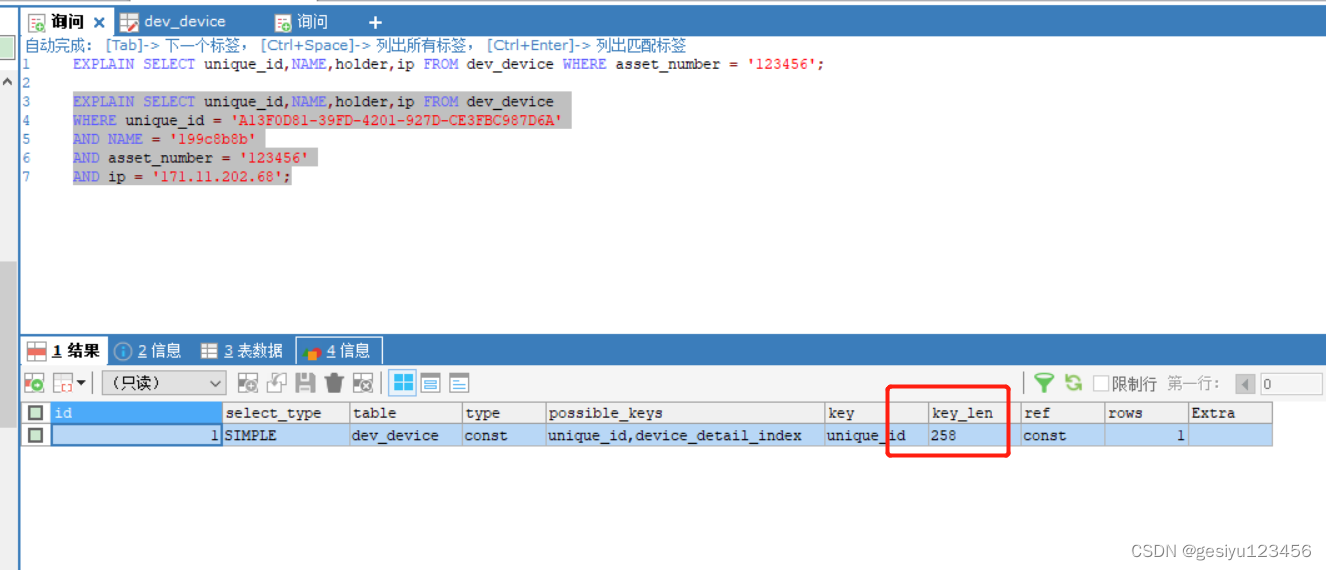
Task: Add a new tab with the plus button
Action: (x=375, y=22)
